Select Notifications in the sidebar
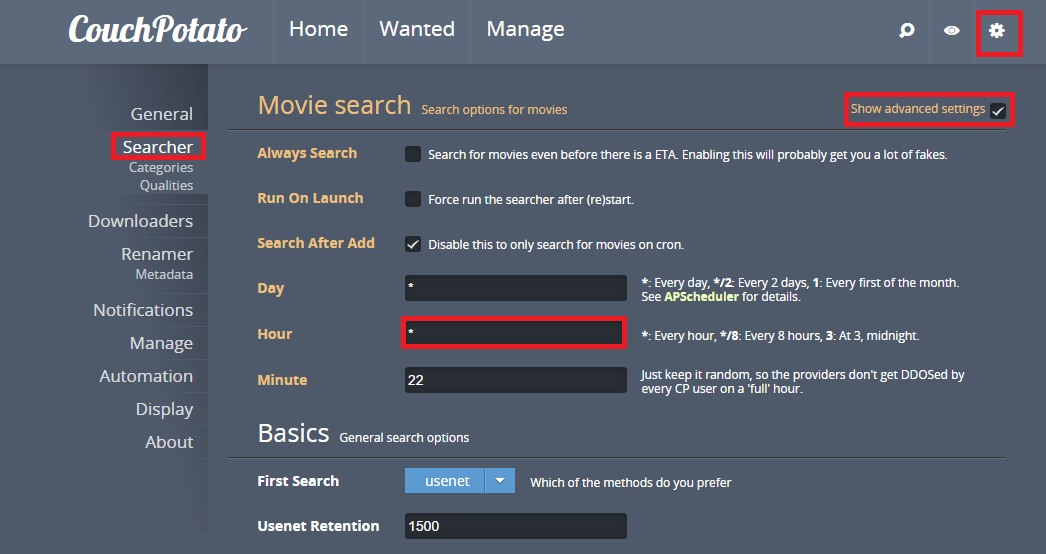Viewport: 1046px width, 554px height. pos(143,310)
